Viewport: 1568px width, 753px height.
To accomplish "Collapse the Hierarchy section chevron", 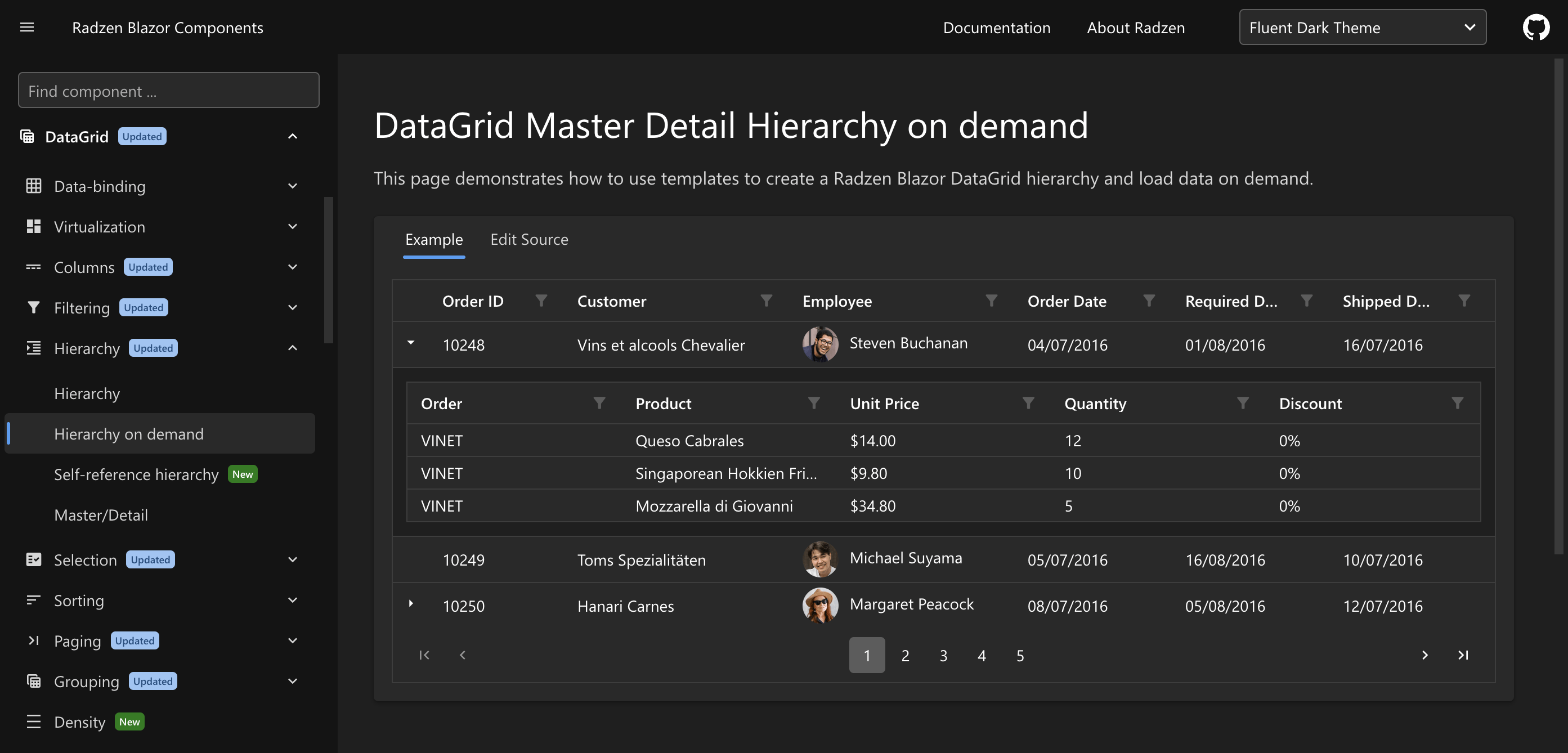I will (293, 348).
